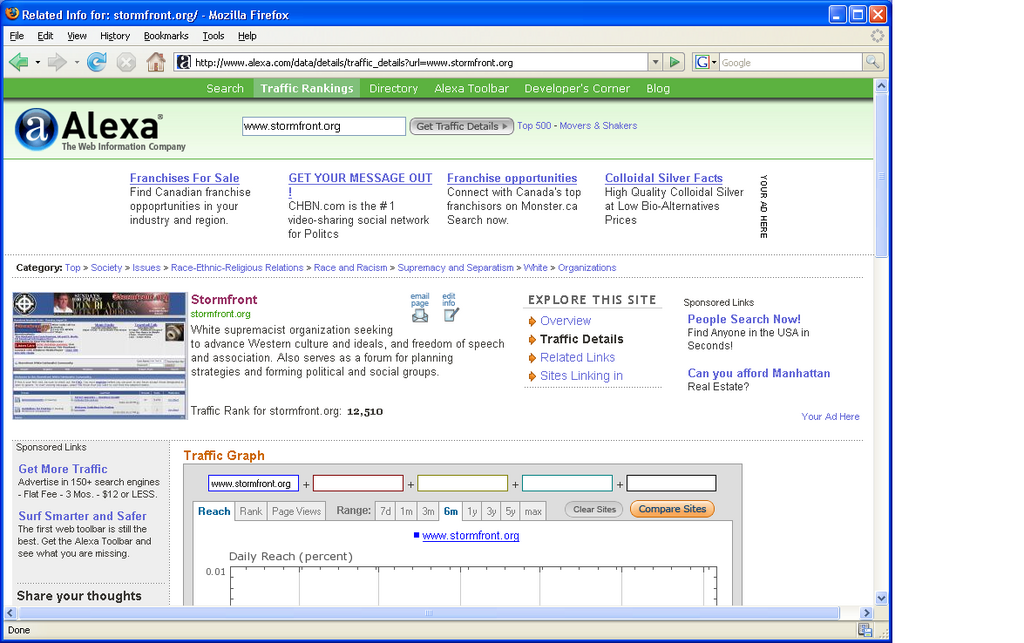Open the Developer's Corner tab

(x=577, y=88)
